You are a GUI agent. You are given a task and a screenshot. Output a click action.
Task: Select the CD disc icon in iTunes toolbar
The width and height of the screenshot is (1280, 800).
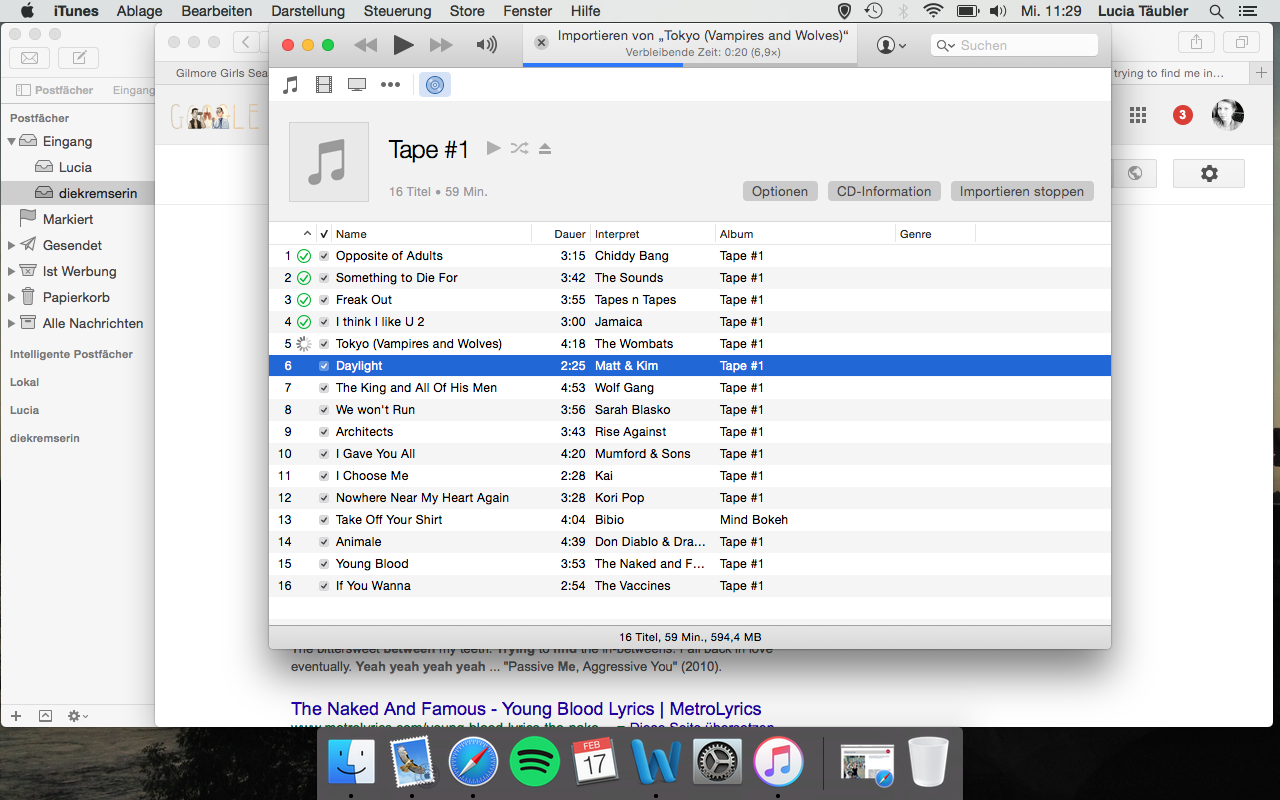434,85
